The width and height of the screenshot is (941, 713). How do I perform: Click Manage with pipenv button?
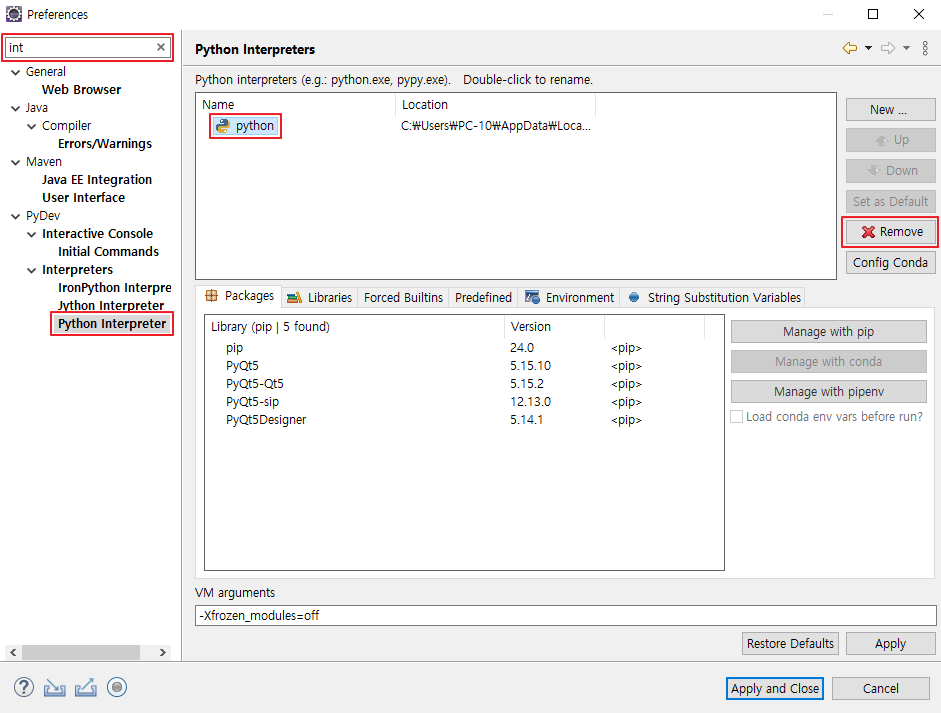point(828,391)
